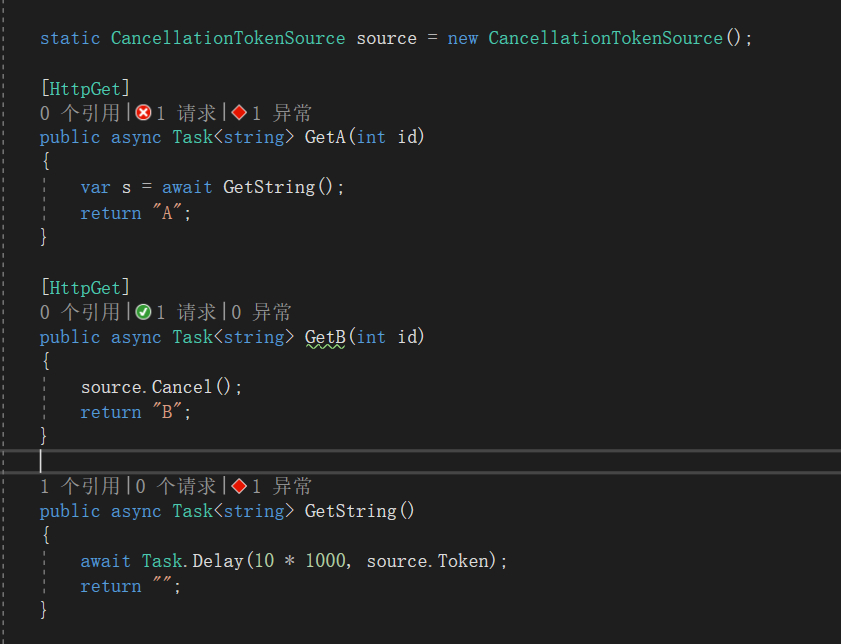
Task: Click the [HttpGet] attribute above GetA
Action: point(85,89)
